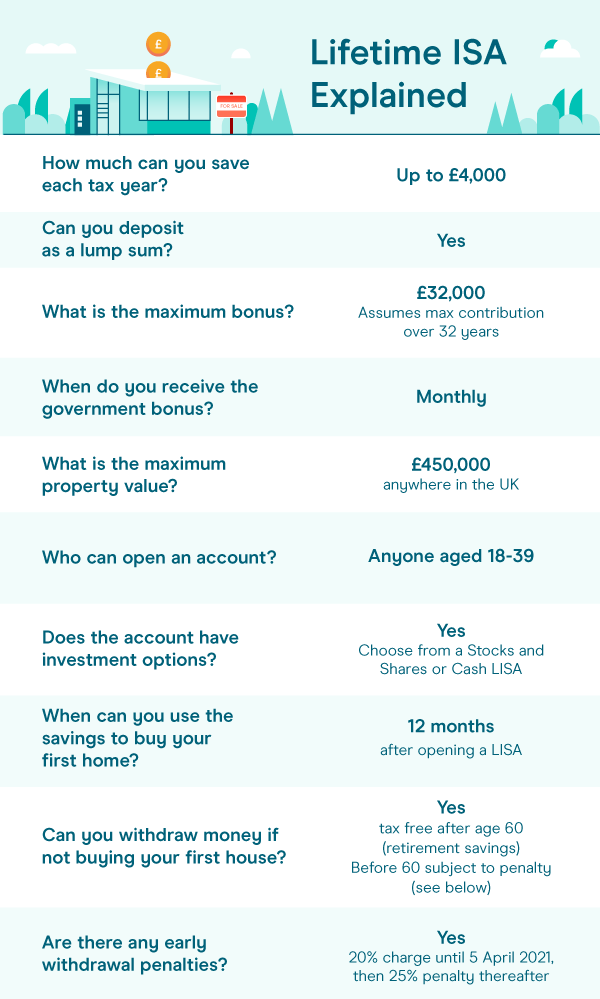This screenshot has height=999, width=600.
Task: Click the house illustration in header
Action: tap(150, 101)
